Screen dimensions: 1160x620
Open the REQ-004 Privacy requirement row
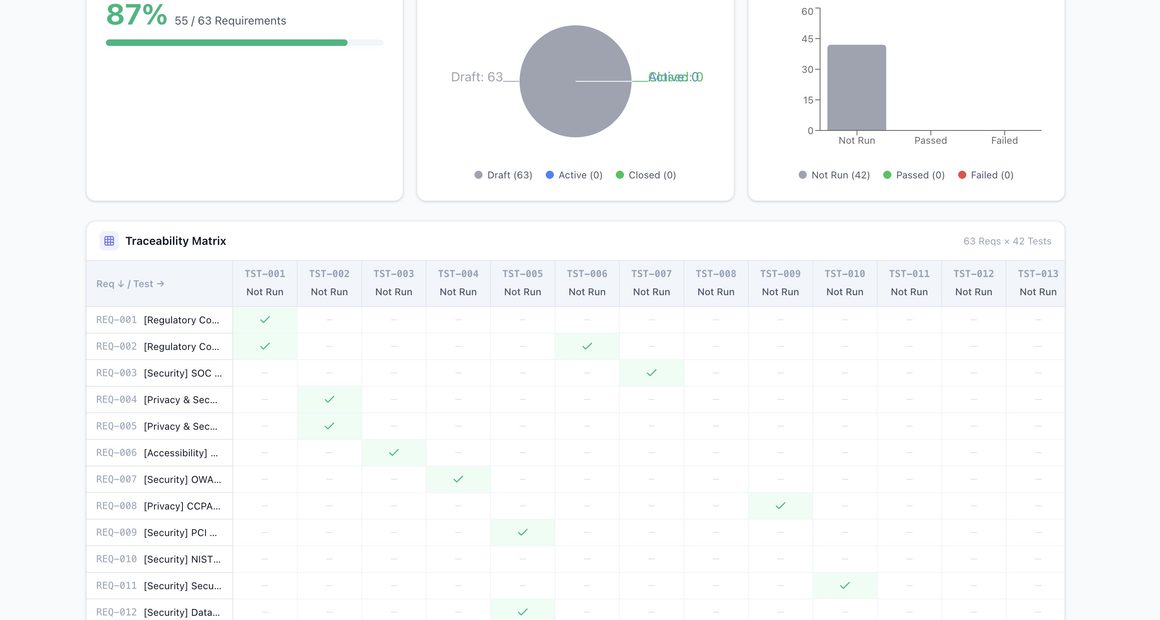coord(159,400)
